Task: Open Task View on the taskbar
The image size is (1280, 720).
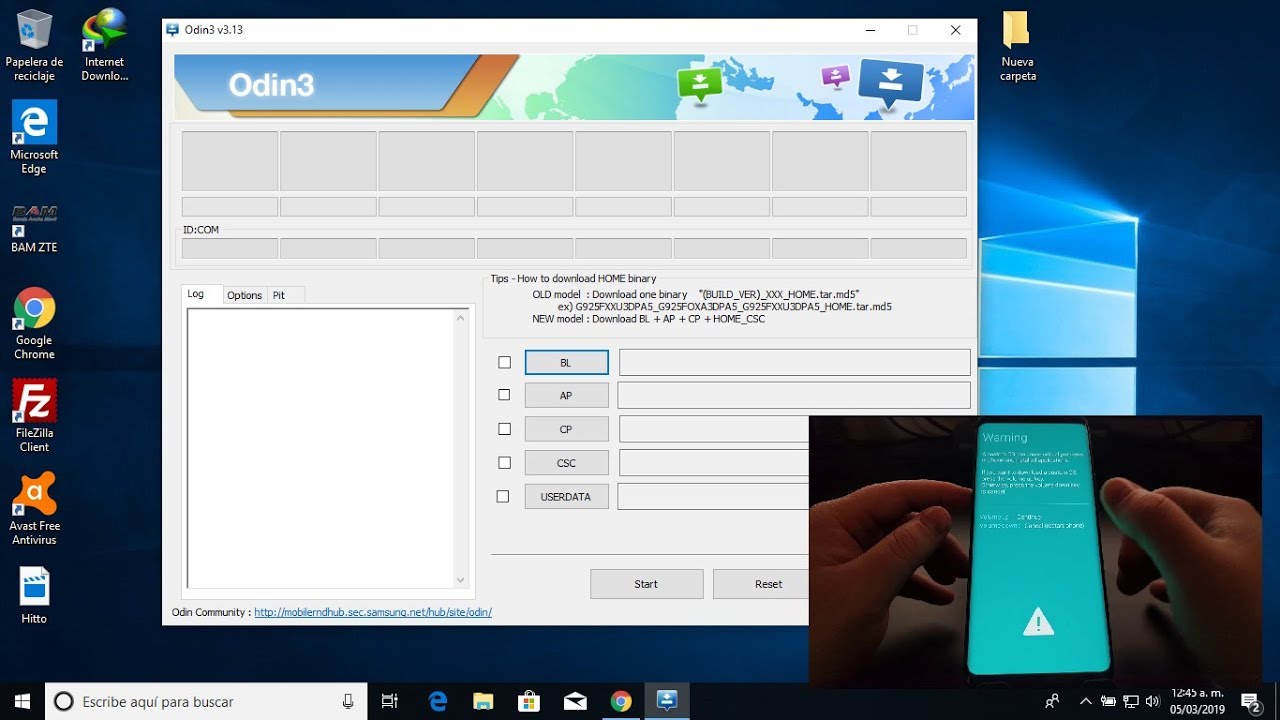Action: pos(390,702)
